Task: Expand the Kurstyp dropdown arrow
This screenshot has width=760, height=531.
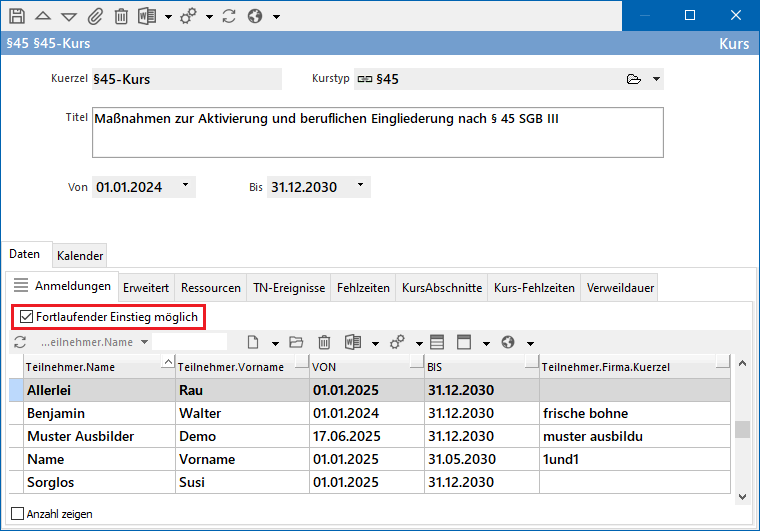Action: pos(656,79)
